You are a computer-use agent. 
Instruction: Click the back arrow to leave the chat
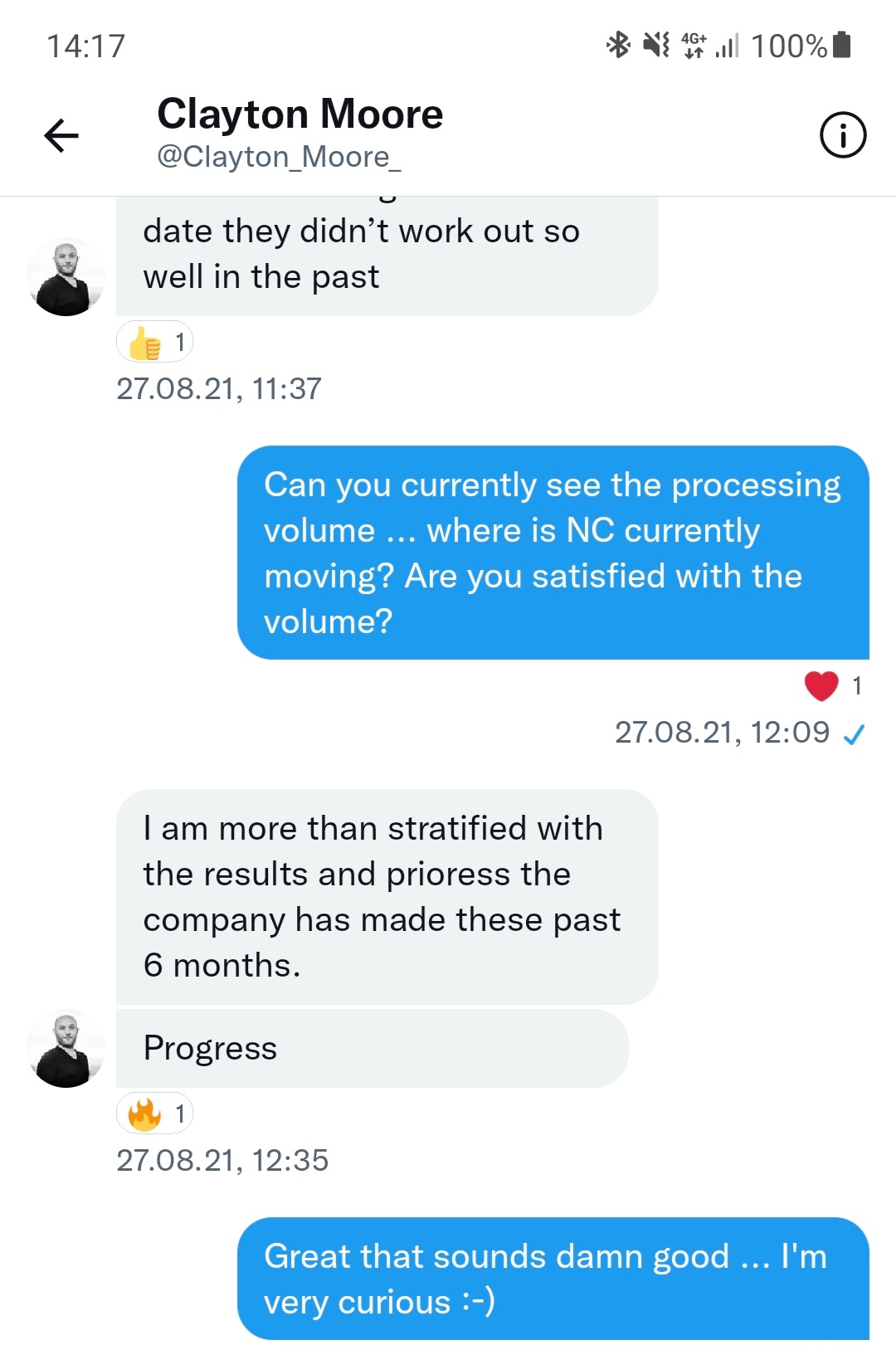(x=62, y=135)
